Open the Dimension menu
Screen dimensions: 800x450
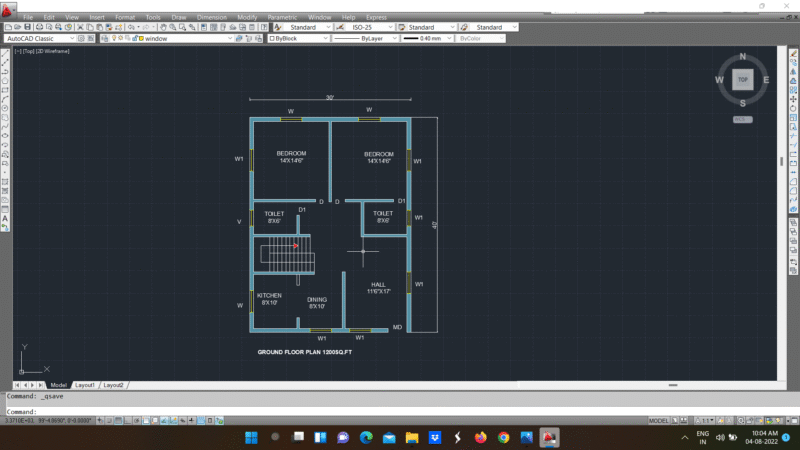point(212,17)
